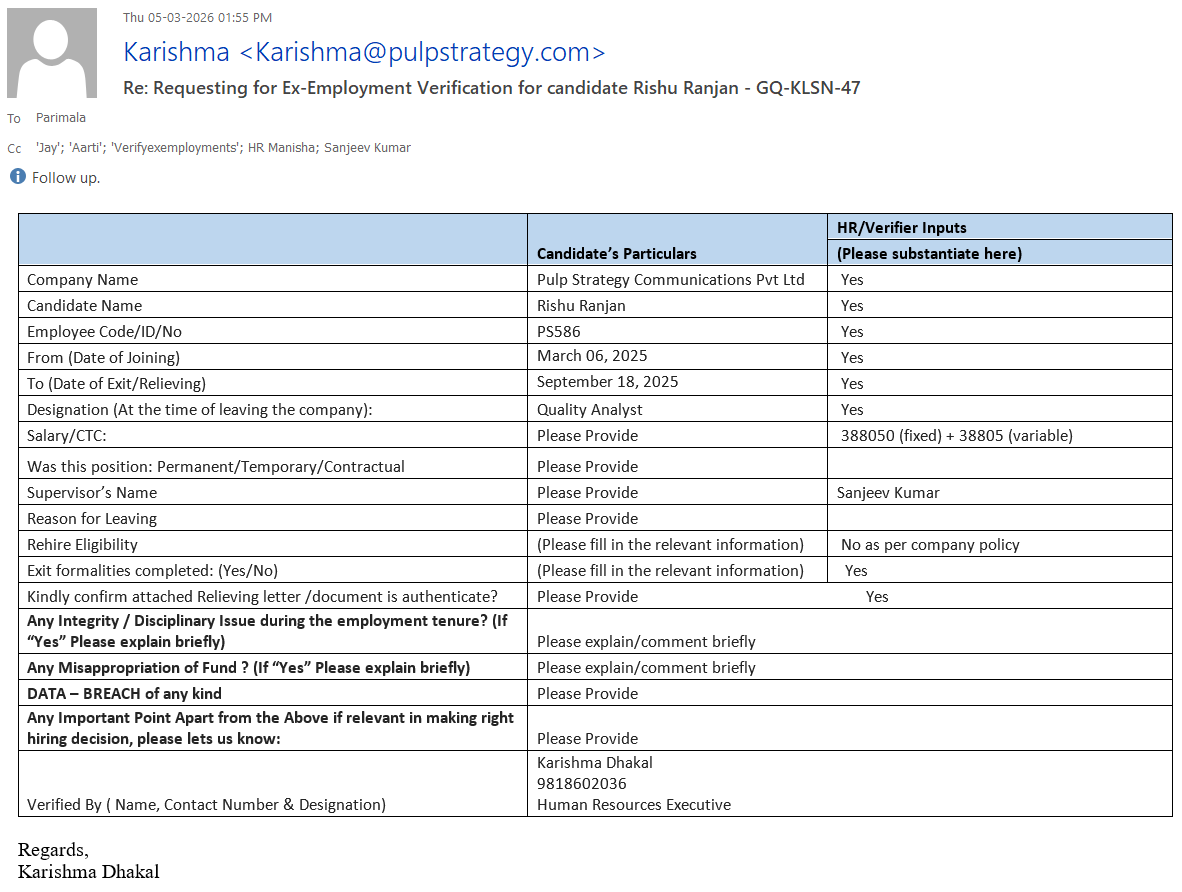Image resolution: width=1182 pixels, height=892 pixels.
Task: Select the 'Candidate's Particulars' column header
Action: [616, 253]
